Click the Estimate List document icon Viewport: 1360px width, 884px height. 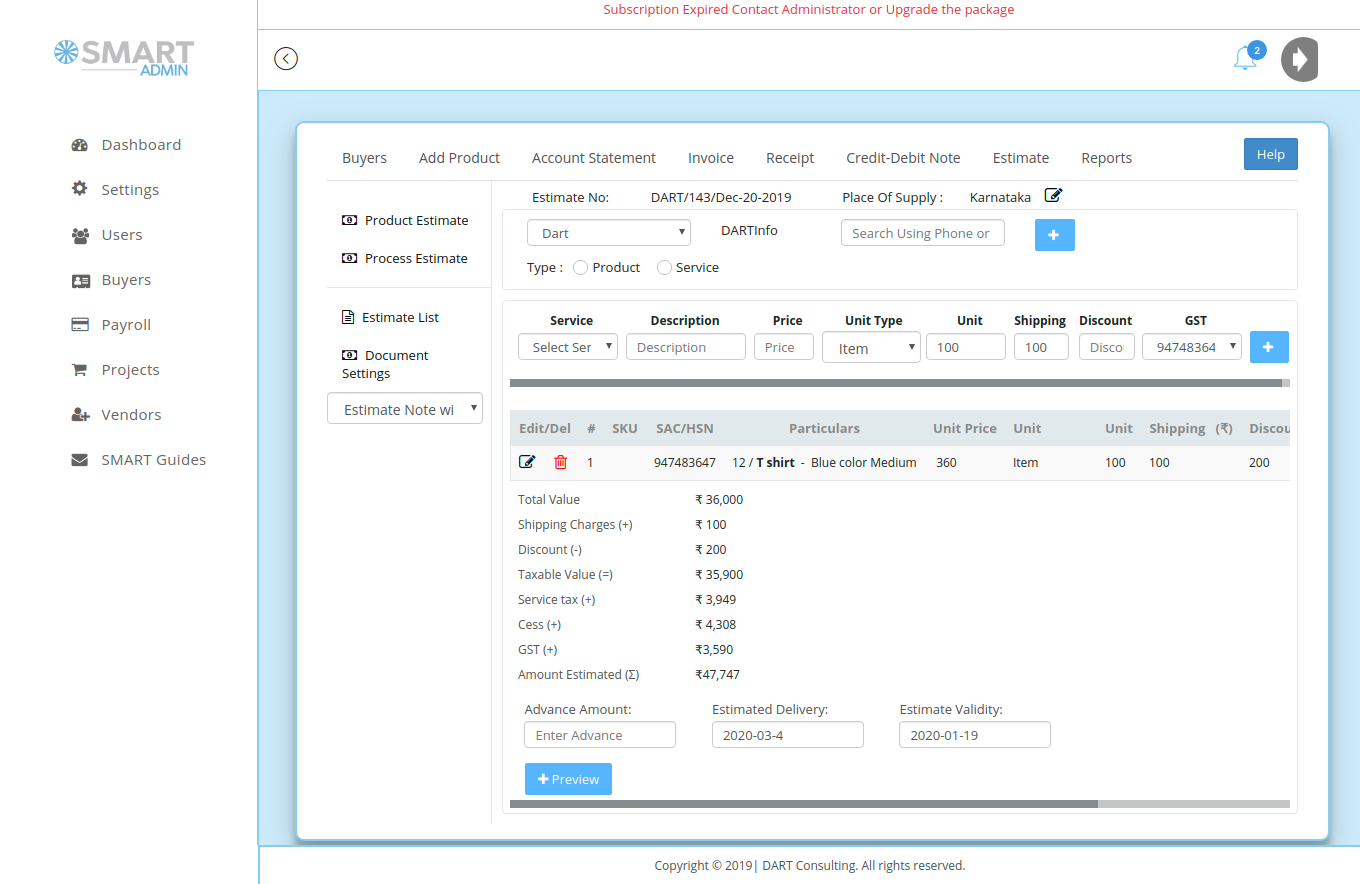(348, 317)
